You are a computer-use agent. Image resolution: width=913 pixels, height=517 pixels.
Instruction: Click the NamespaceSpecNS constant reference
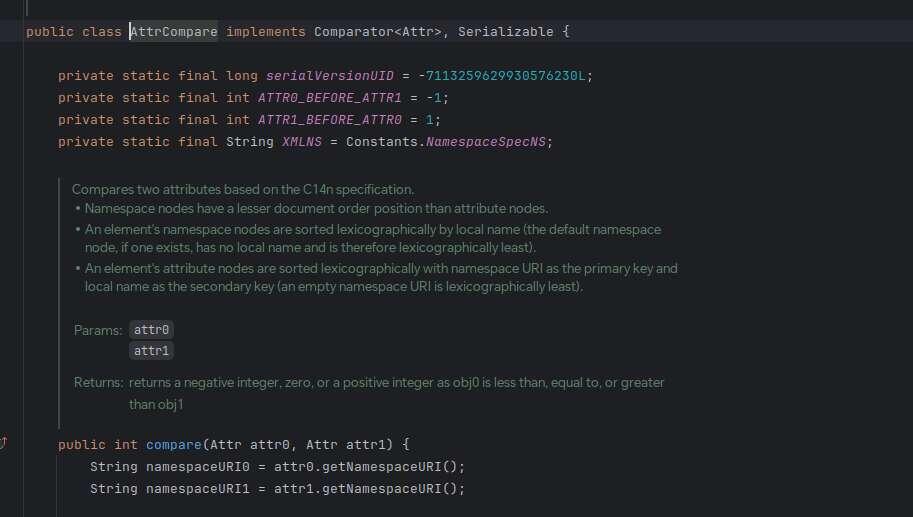coord(484,142)
